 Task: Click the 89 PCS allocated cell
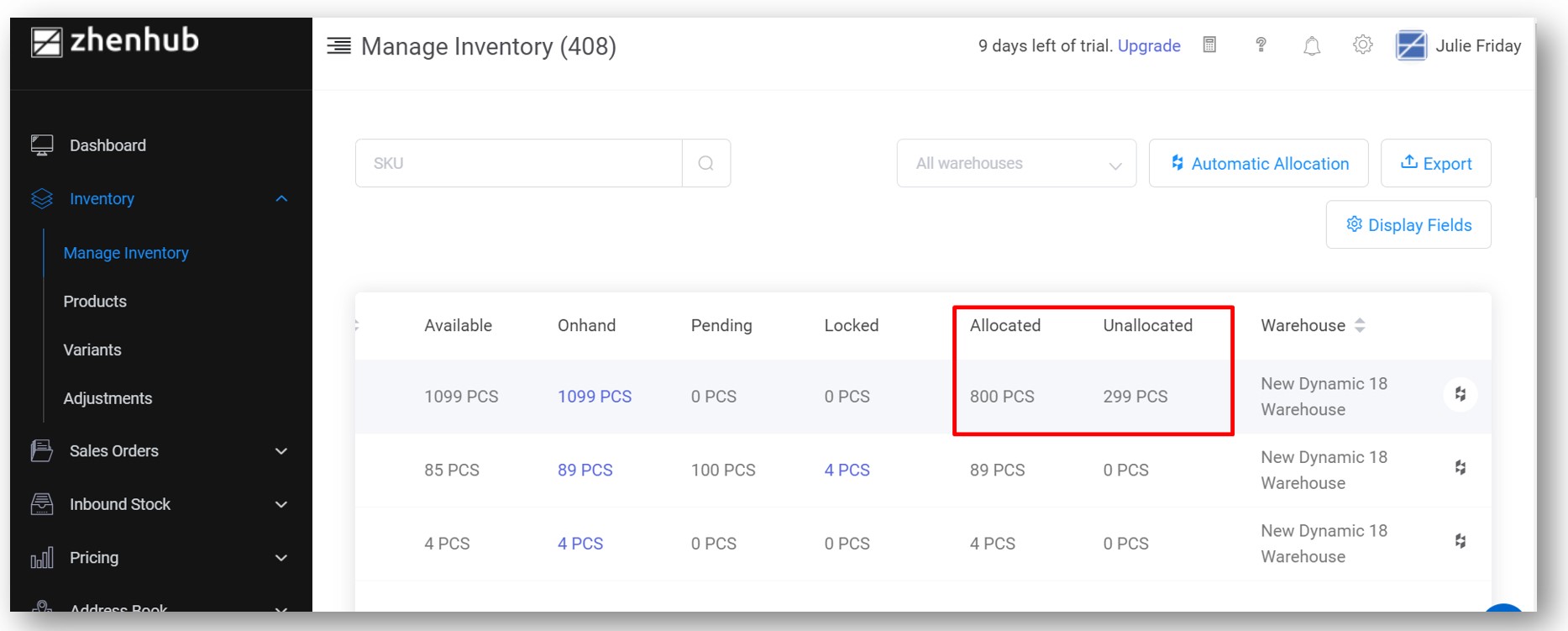[x=997, y=470]
